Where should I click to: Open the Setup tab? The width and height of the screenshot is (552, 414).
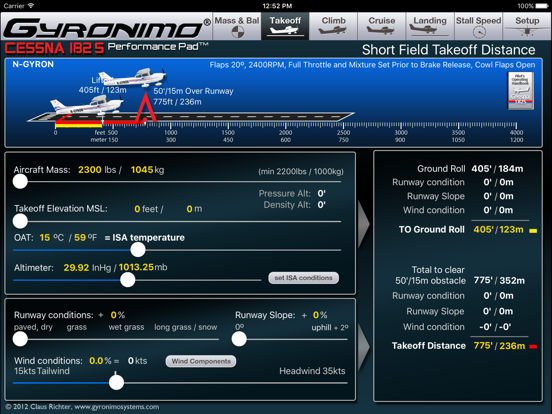point(527,26)
